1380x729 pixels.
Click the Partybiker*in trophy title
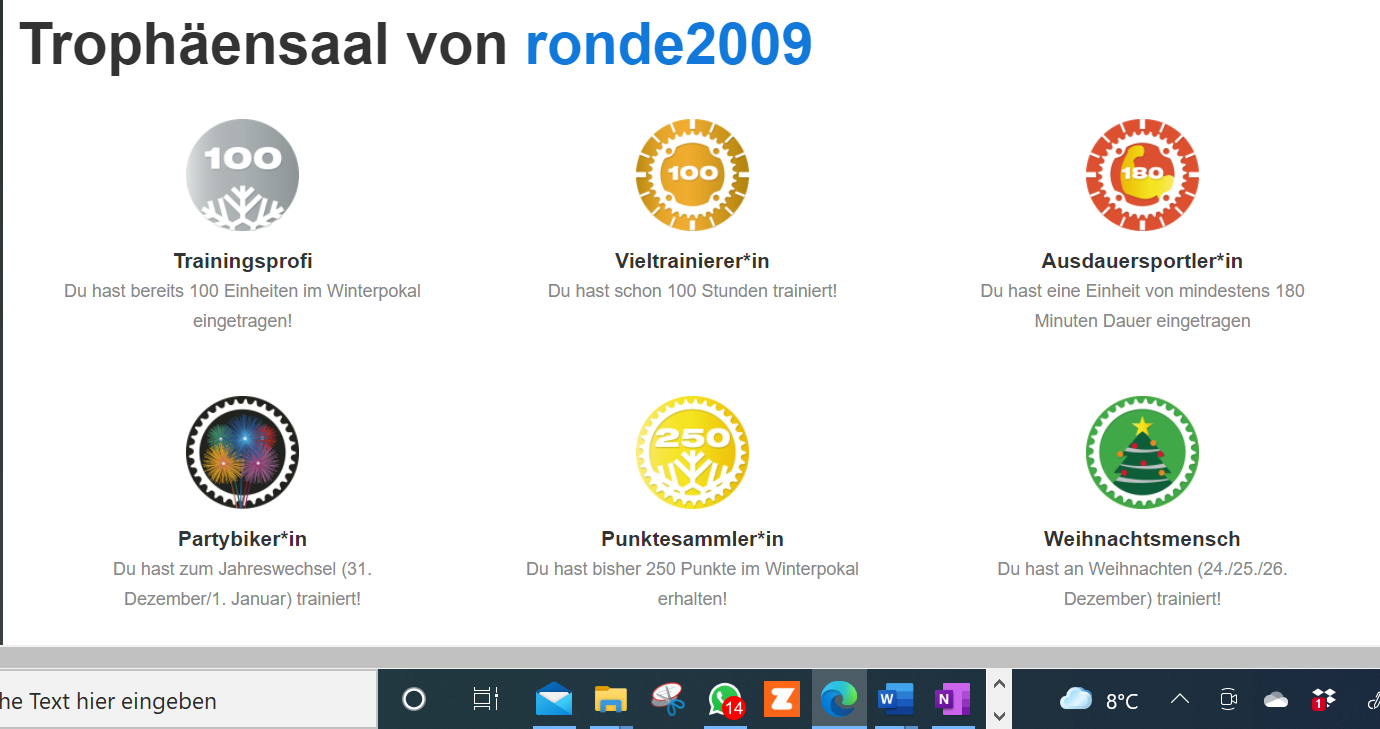pyautogui.click(x=243, y=539)
